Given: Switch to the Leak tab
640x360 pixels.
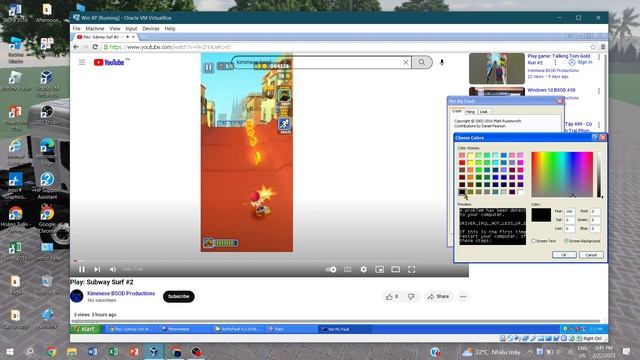Looking at the screenshot, I should (x=484, y=111).
